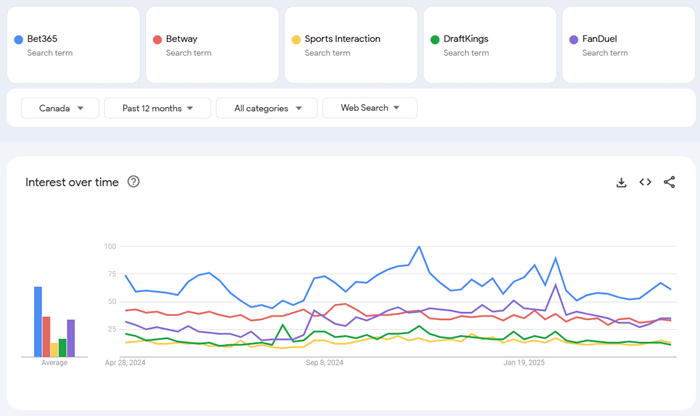Click the yellow Sports Interaction color dot
The width and height of the screenshot is (700, 416).
[x=296, y=40]
